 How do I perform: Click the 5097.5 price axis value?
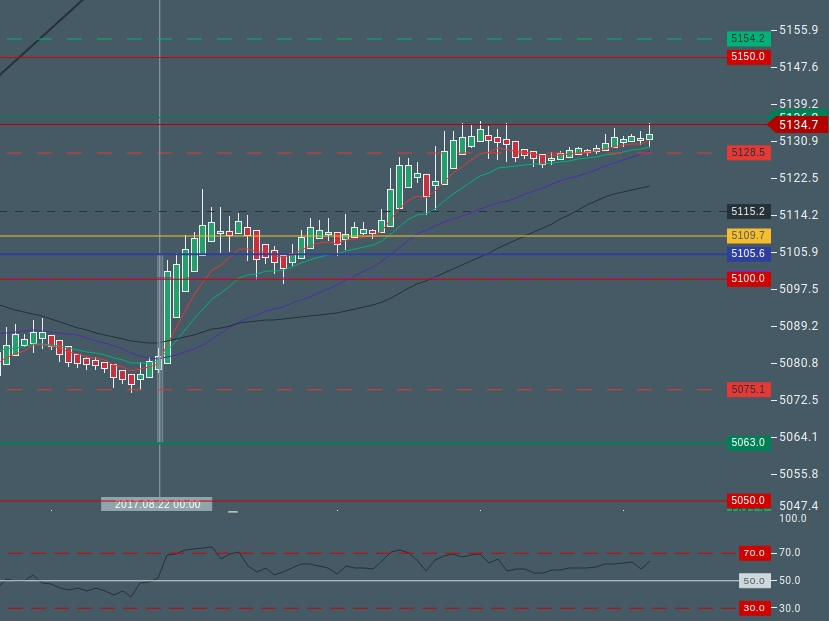pyautogui.click(x=798, y=289)
